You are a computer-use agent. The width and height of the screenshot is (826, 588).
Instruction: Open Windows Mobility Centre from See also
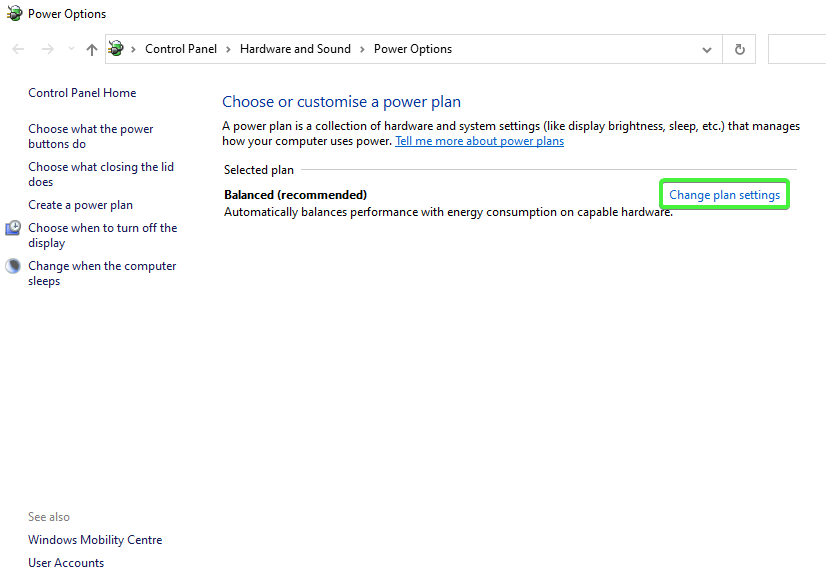(x=95, y=539)
